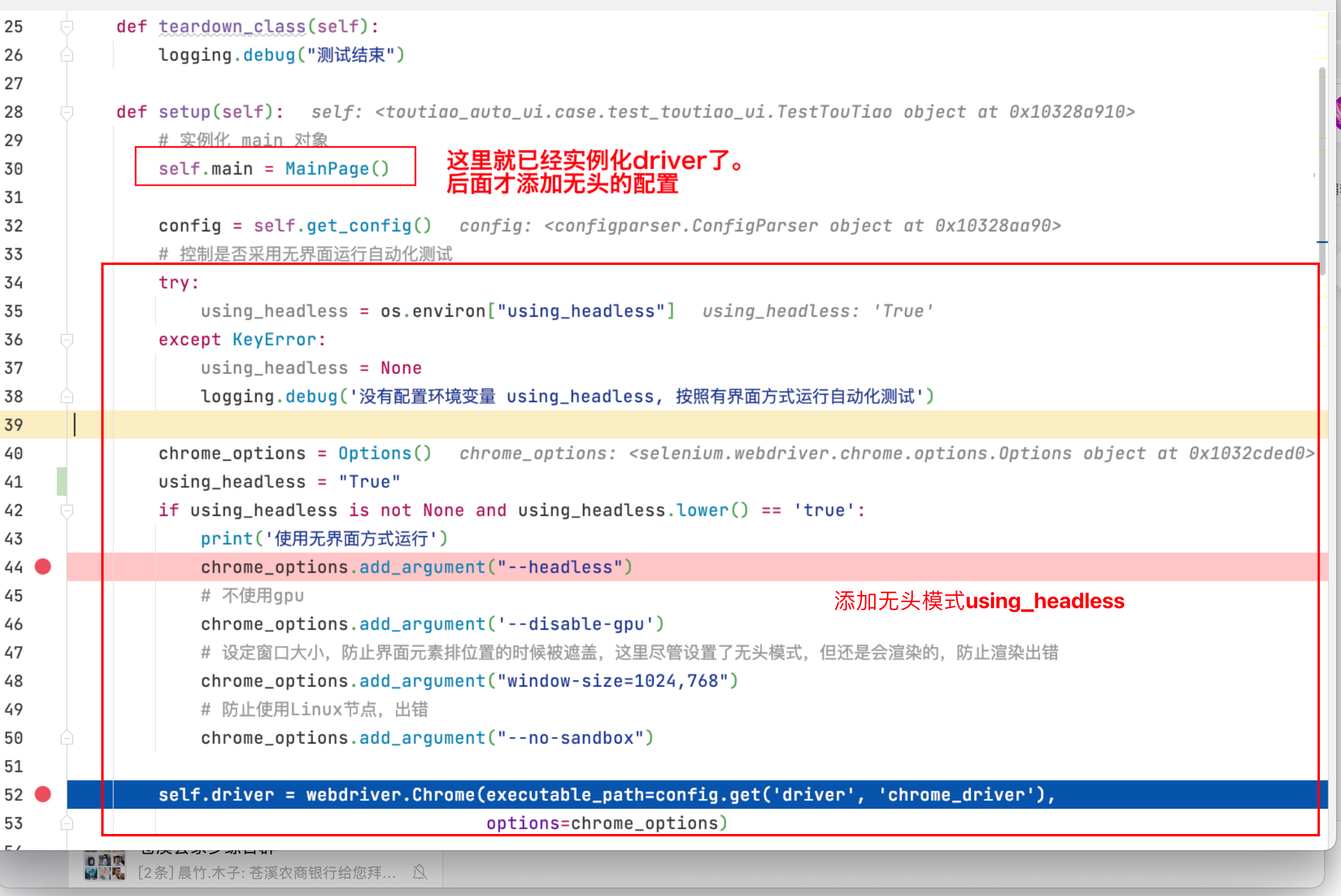
Task: Collapse the teardown_class method using its fold arrow
Action: click(66, 26)
